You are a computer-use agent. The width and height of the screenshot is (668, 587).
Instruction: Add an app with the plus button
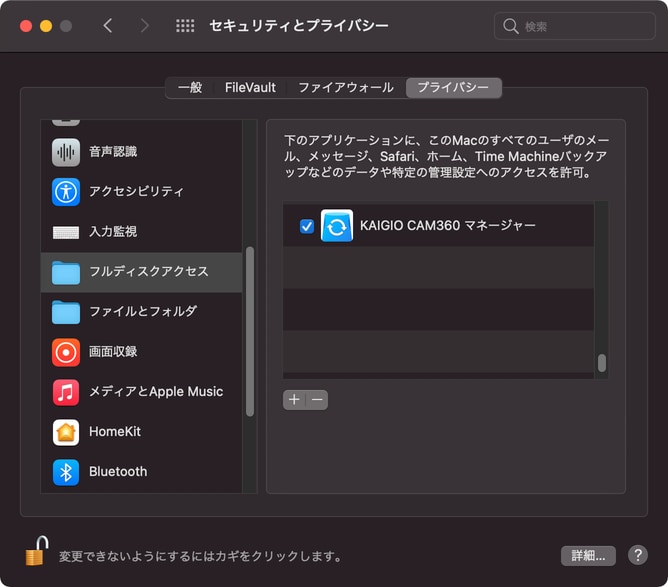pyautogui.click(x=294, y=400)
